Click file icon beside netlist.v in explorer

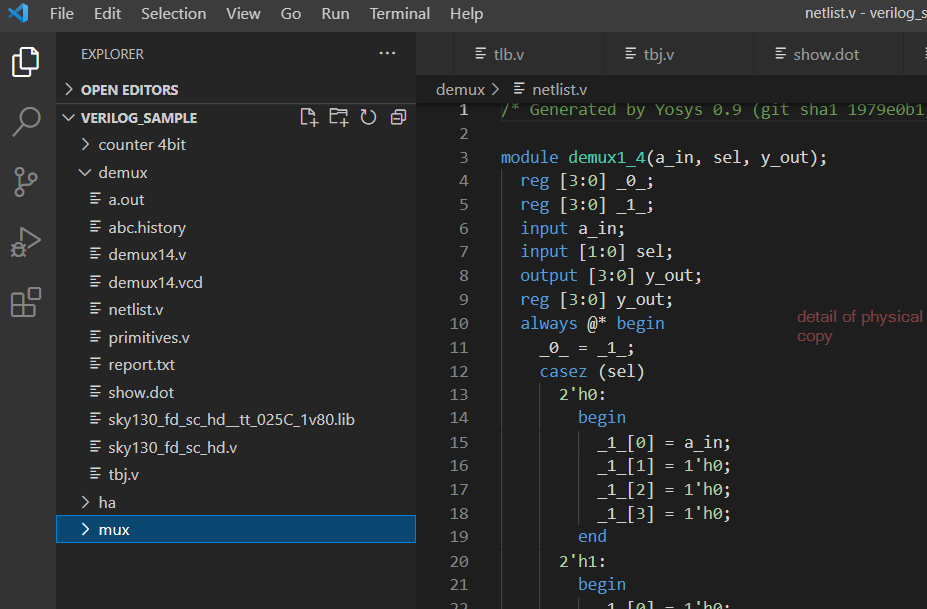pos(95,309)
